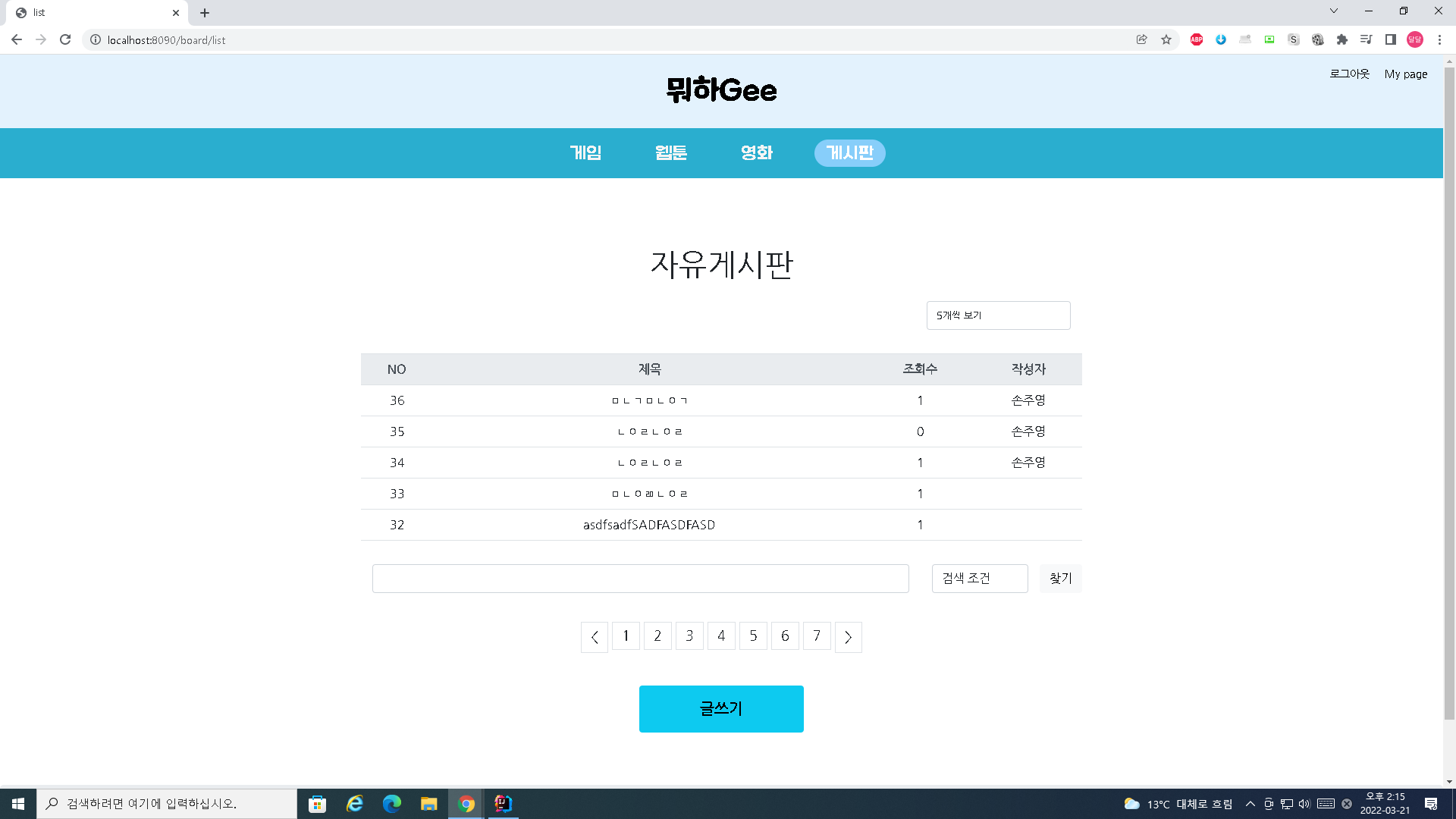Open Internet Explorer from the taskbar
The image size is (1456, 819).
coord(354,803)
